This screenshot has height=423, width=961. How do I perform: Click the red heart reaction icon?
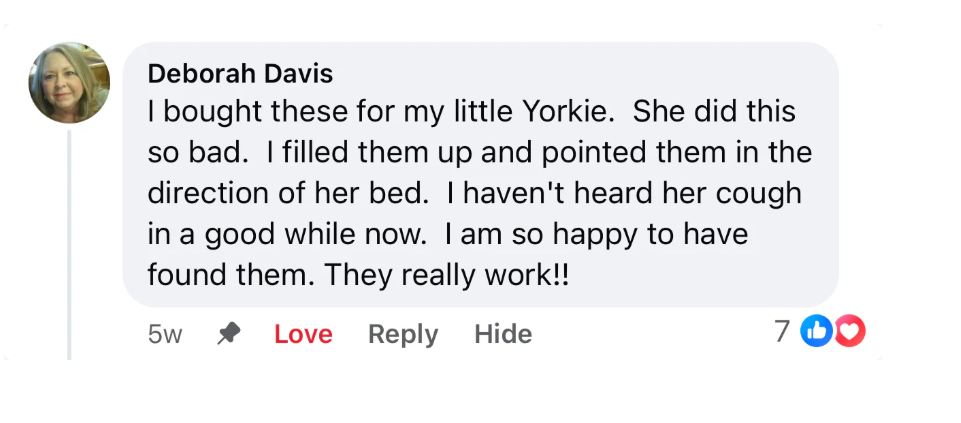[x=849, y=332]
